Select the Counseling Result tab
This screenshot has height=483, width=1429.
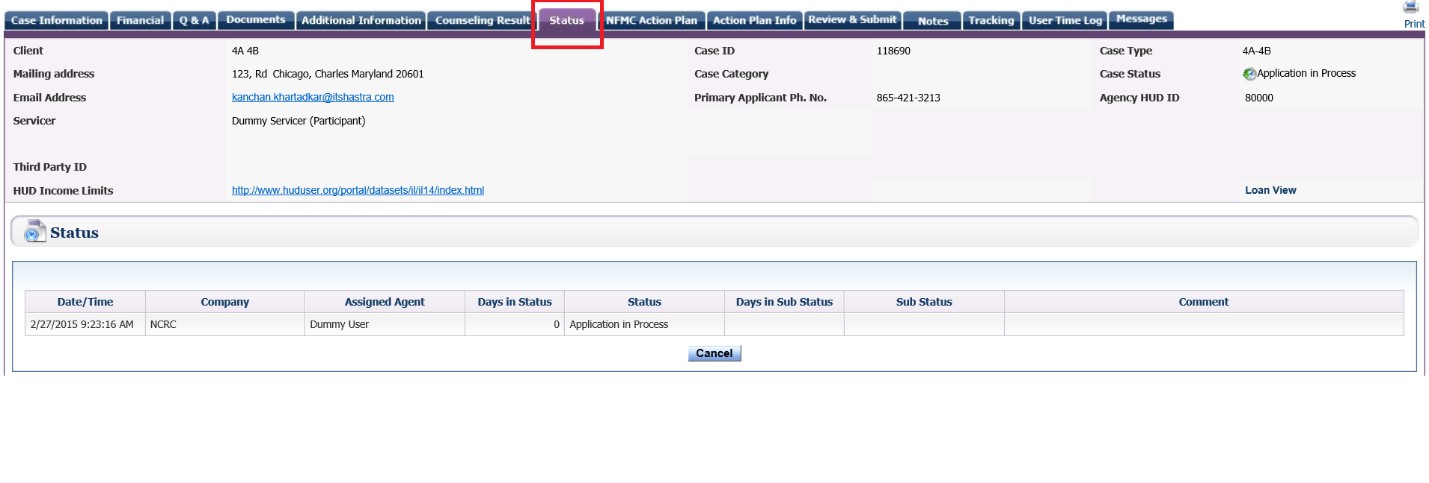483,20
